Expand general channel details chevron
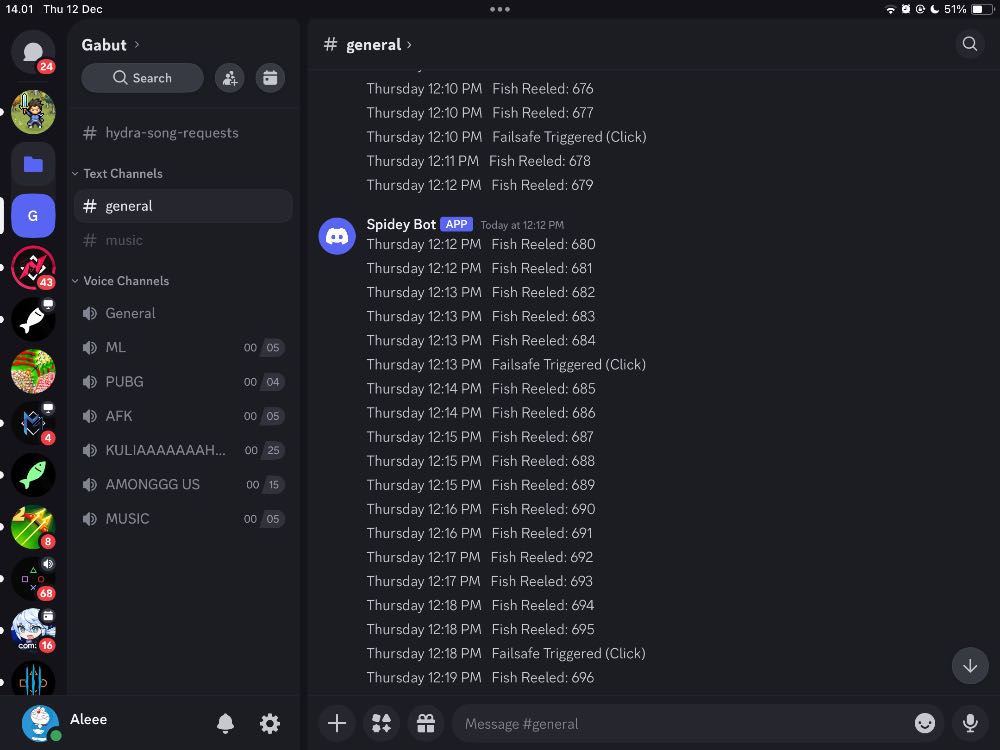The width and height of the screenshot is (1000, 750). tap(409, 45)
